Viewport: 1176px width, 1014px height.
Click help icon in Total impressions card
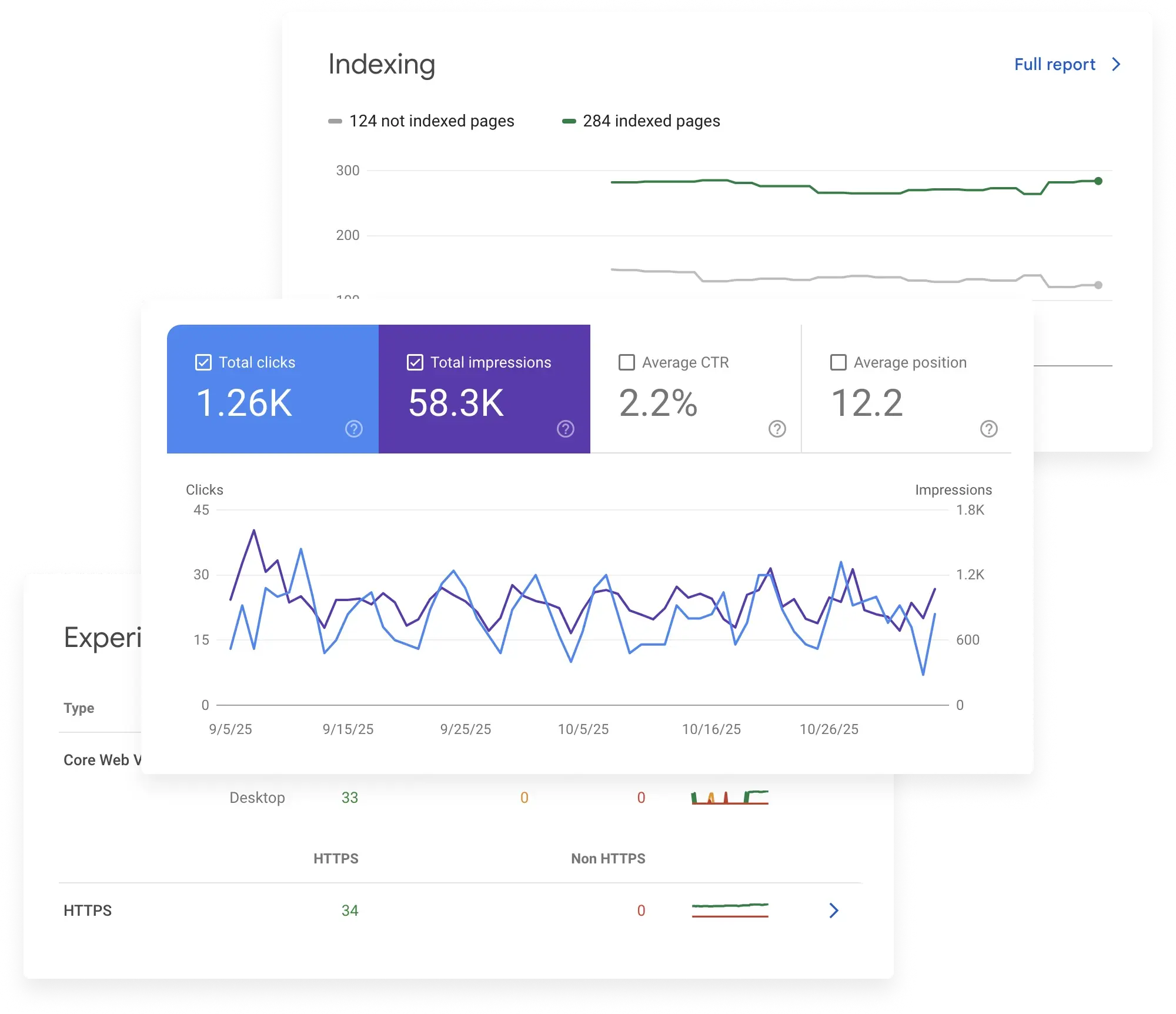point(565,429)
